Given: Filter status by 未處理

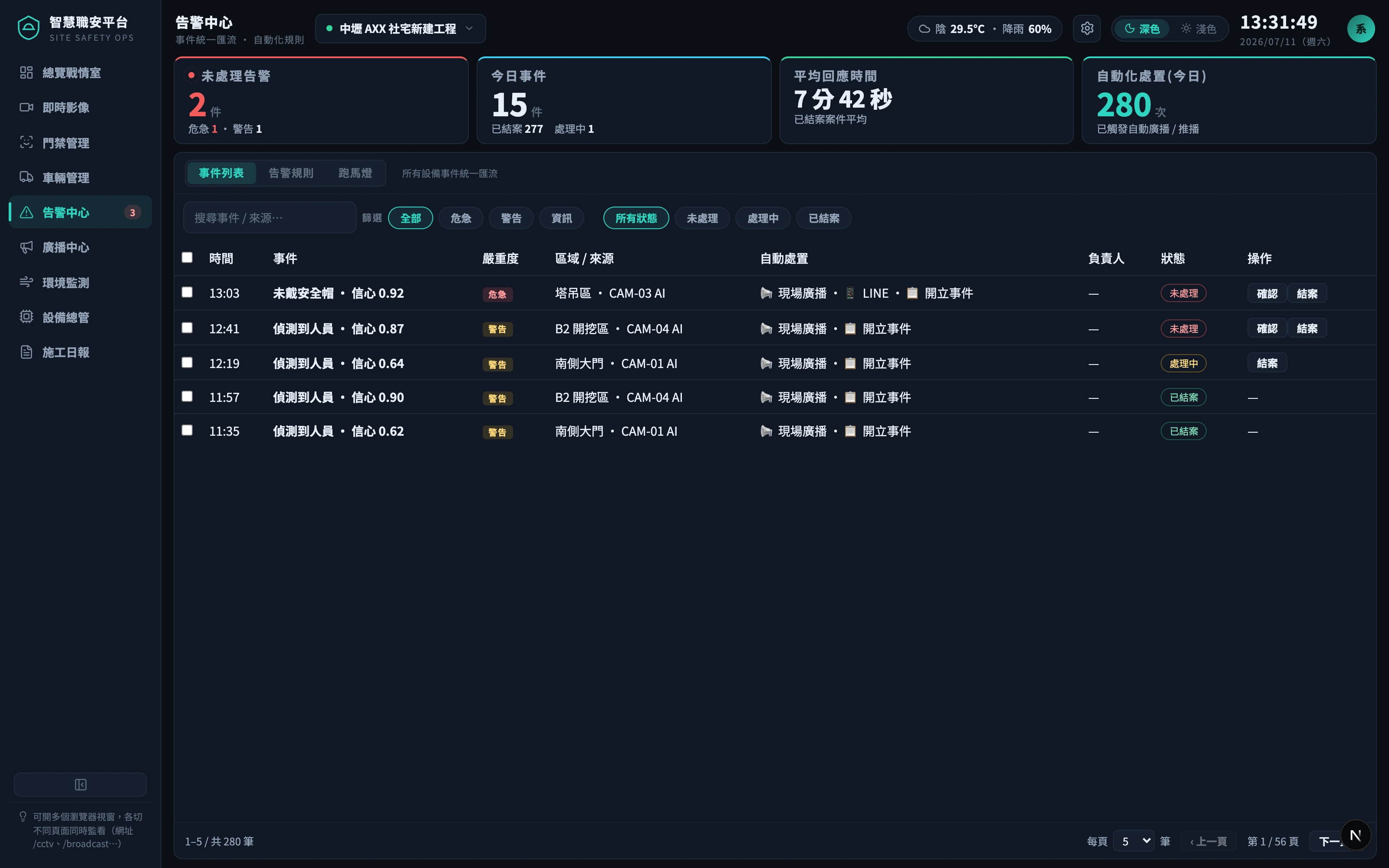Looking at the screenshot, I should pyautogui.click(x=702, y=218).
